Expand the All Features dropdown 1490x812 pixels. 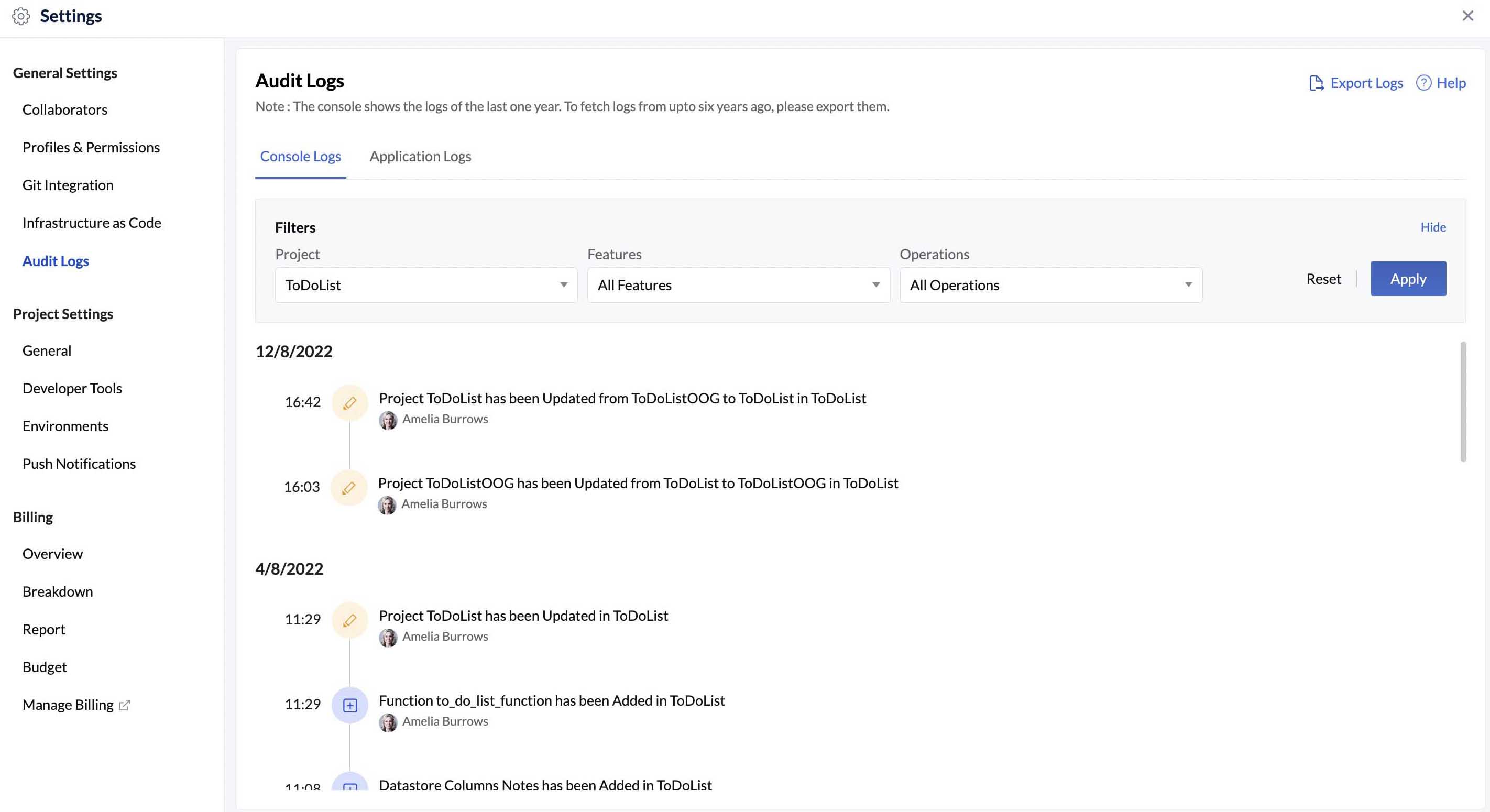coord(738,284)
